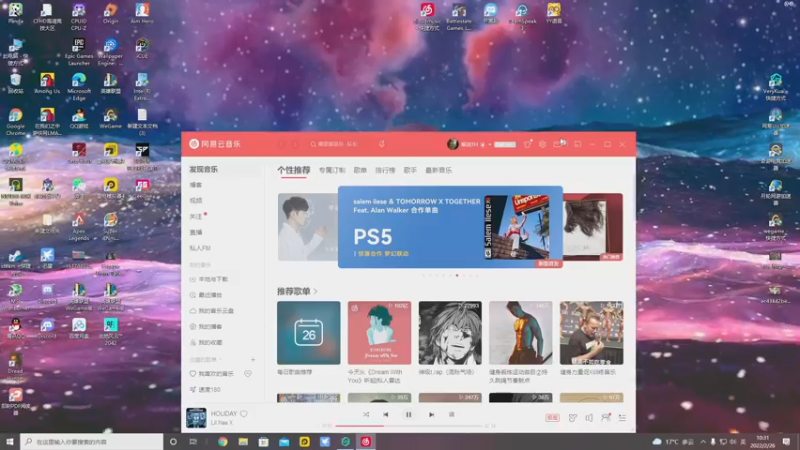Open the 排行榜 tab
800x450 pixels.
point(385,170)
